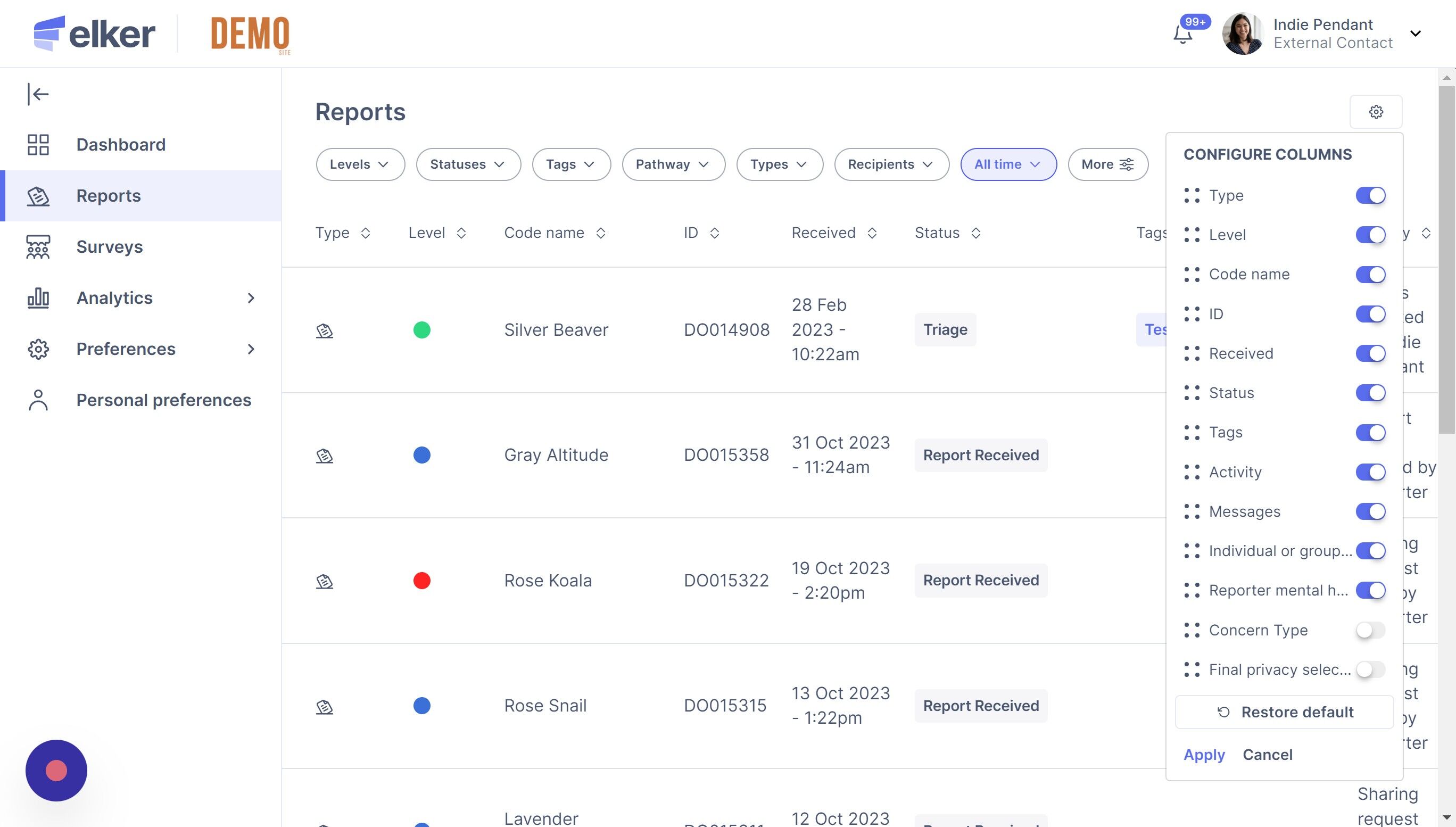Click the red recording button icon

point(56,771)
